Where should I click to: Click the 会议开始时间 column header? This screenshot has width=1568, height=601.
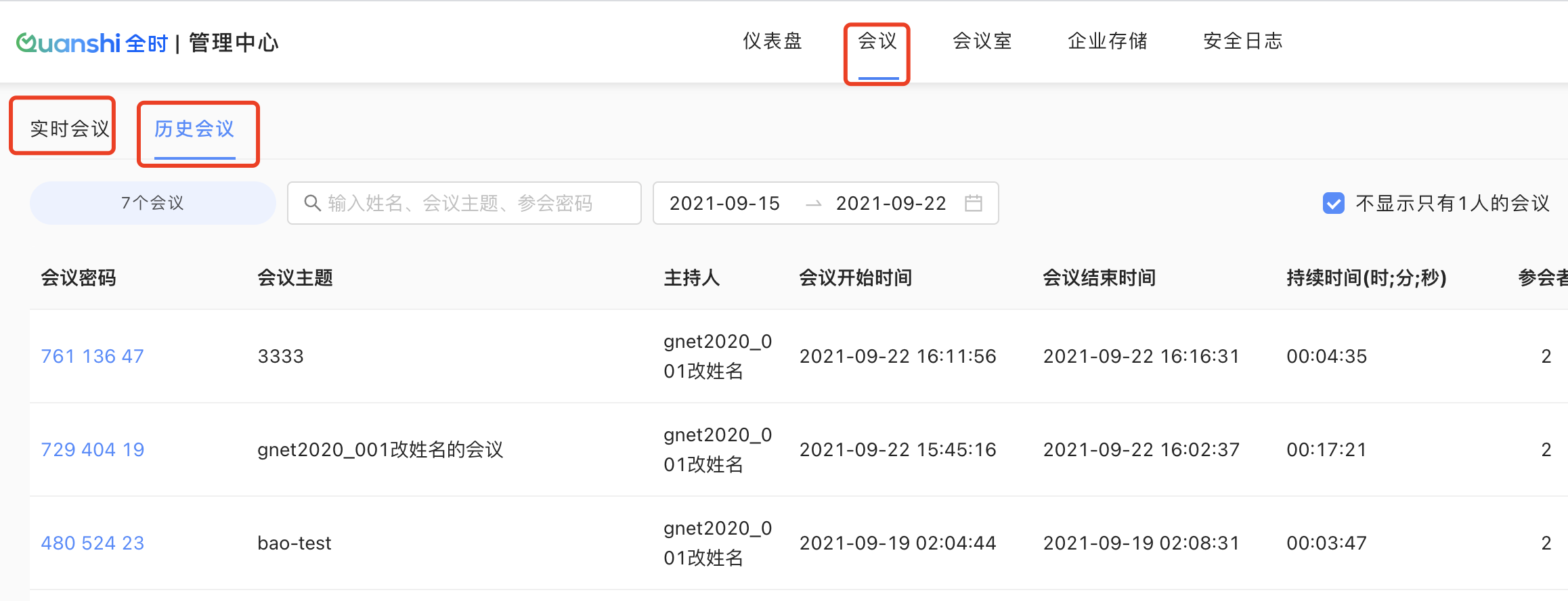pyautogui.click(x=855, y=277)
